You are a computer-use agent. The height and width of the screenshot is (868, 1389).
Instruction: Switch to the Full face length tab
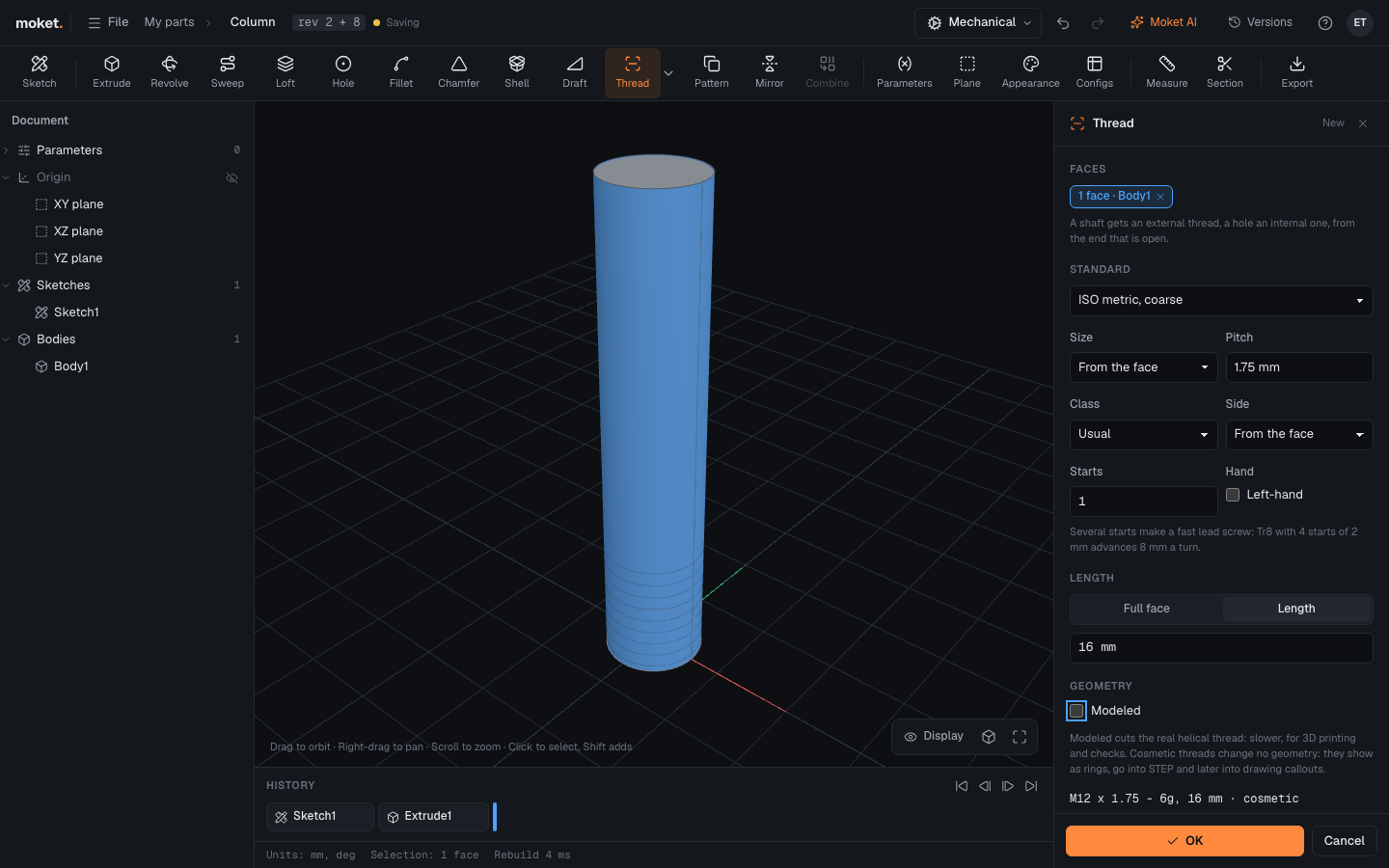(1146, 609)
